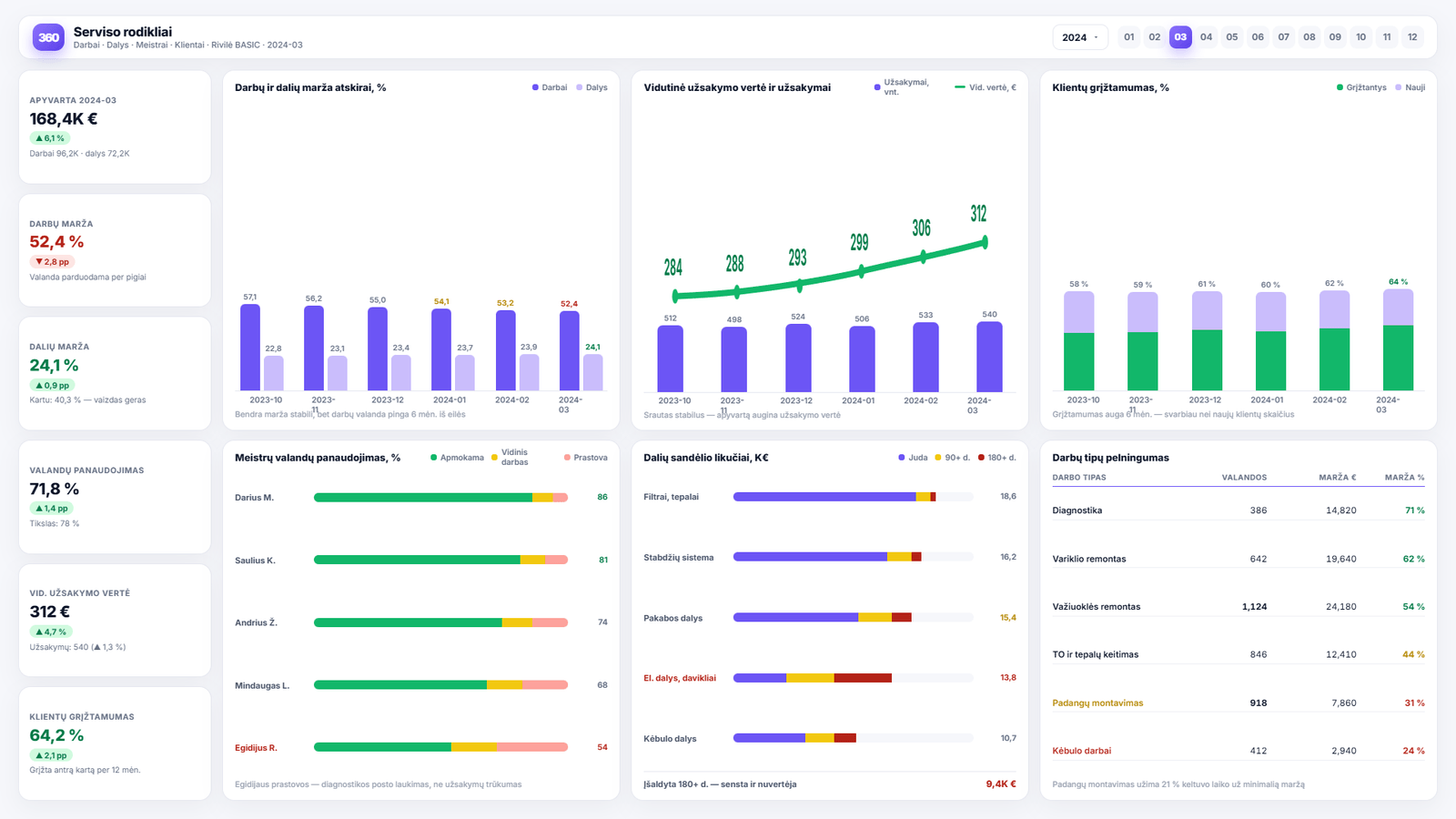1456x819 pixels.
Task: Select the Diagnostika table row
Action: 1239,511
